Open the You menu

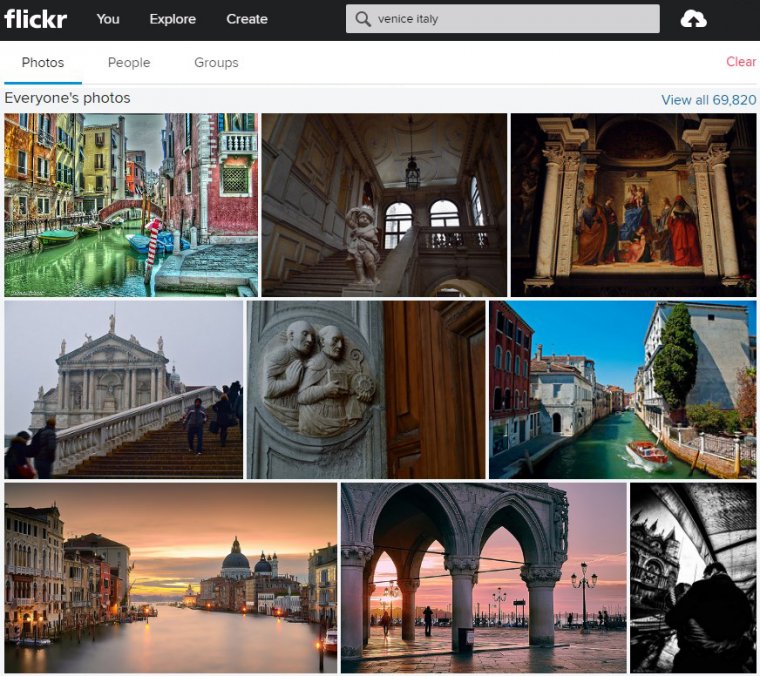point(108,19)
